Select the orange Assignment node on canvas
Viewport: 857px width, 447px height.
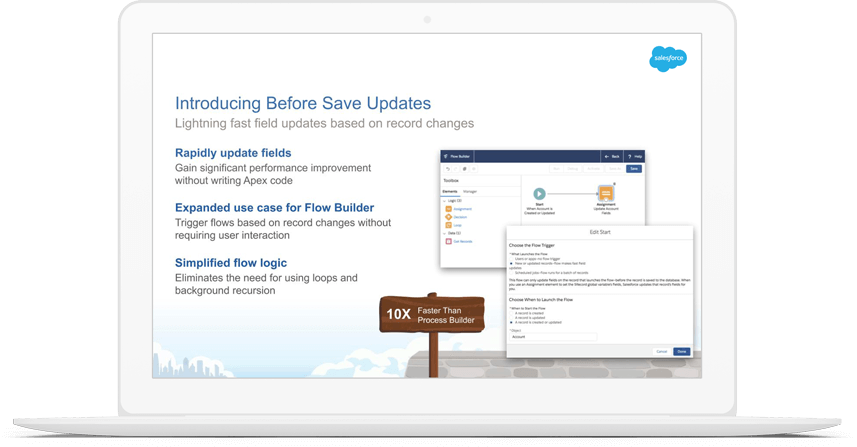pyautogui.click(x=606, y=193)
